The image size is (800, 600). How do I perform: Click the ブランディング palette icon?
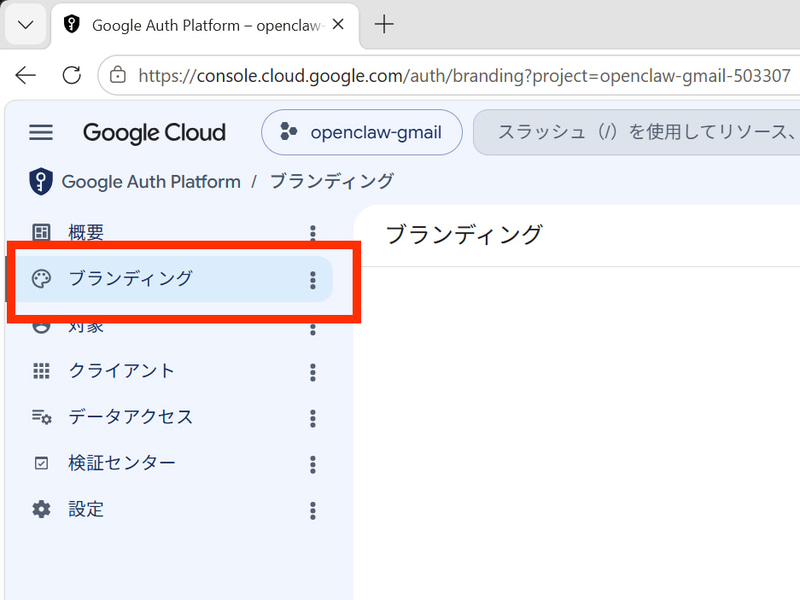pos(41,279)
